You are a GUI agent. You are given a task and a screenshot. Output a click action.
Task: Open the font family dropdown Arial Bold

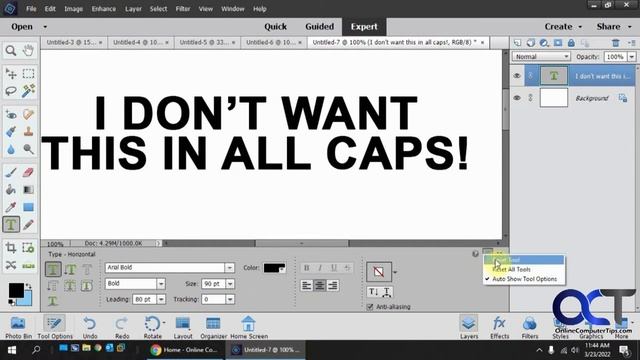pos(229,268)
